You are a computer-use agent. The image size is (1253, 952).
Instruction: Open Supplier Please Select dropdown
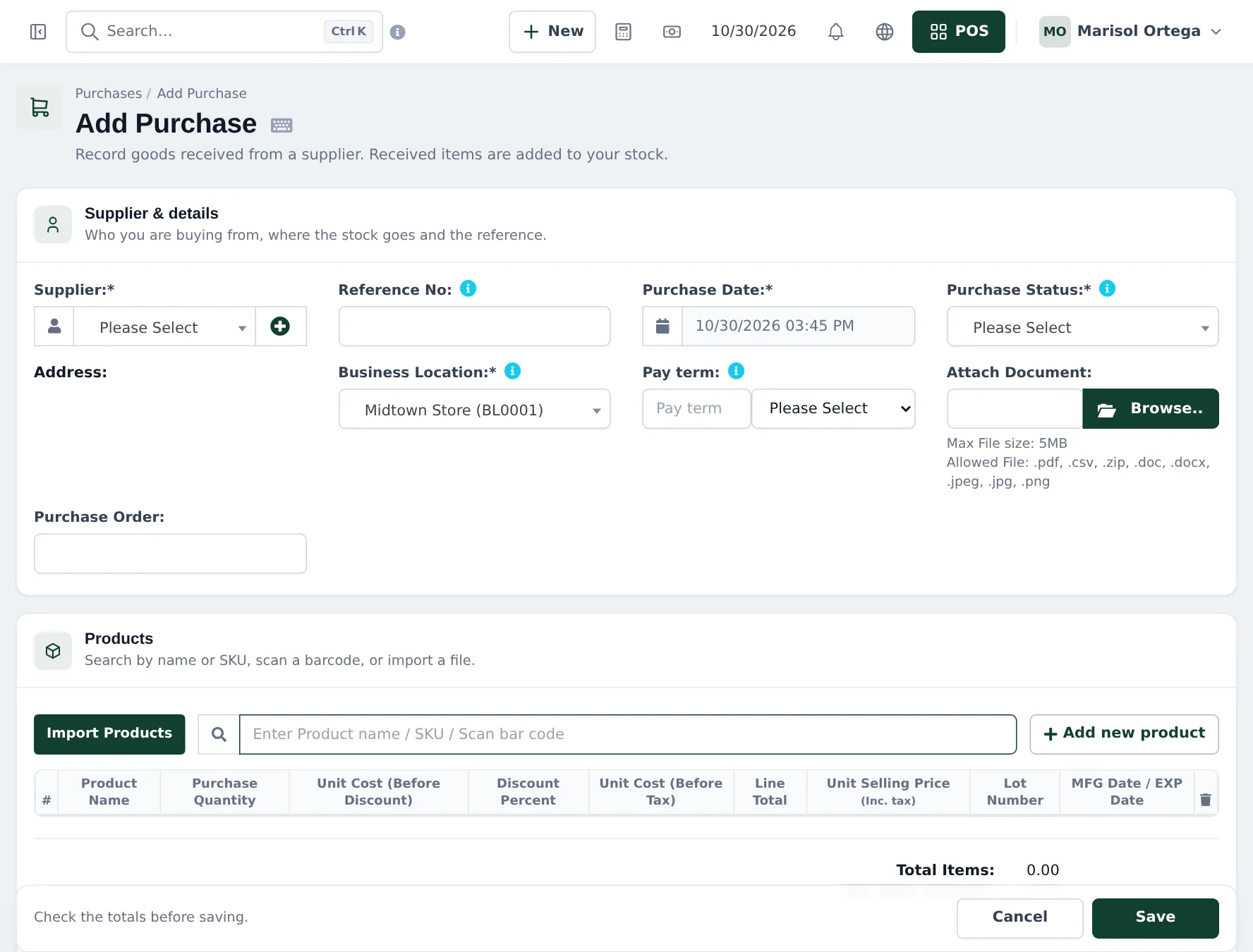(164, 327)
